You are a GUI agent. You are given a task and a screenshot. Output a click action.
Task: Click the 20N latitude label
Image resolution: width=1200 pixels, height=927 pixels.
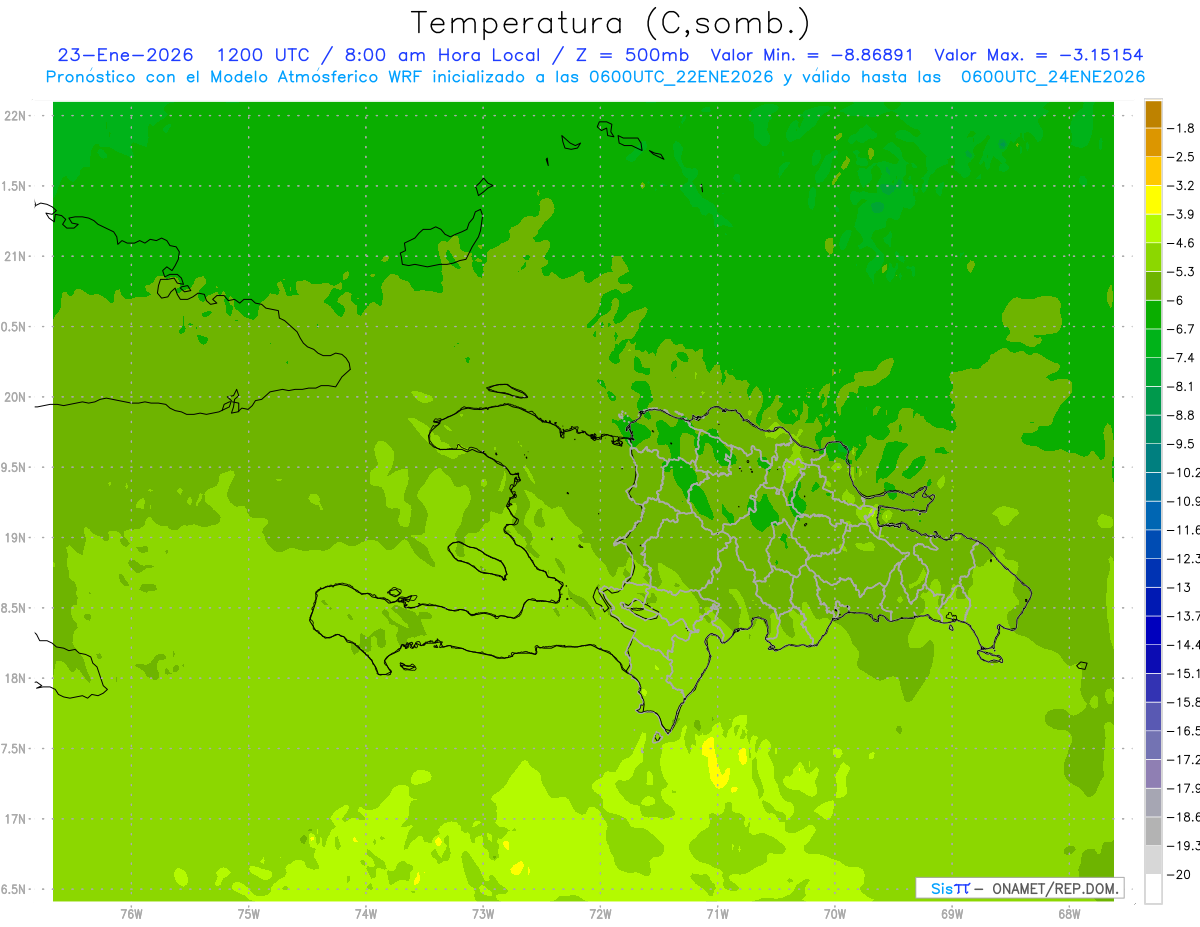click(x=15, y=397)
